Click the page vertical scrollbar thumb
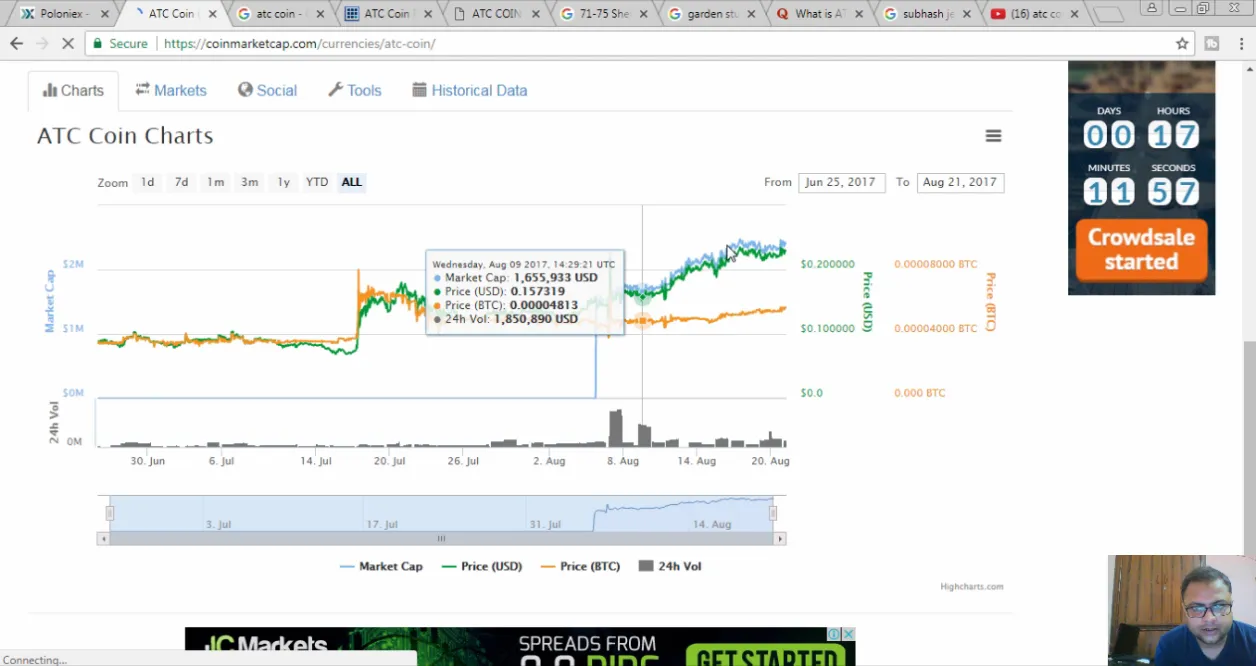This screenshot has width=1256, height=666. tap(1249, 447)
